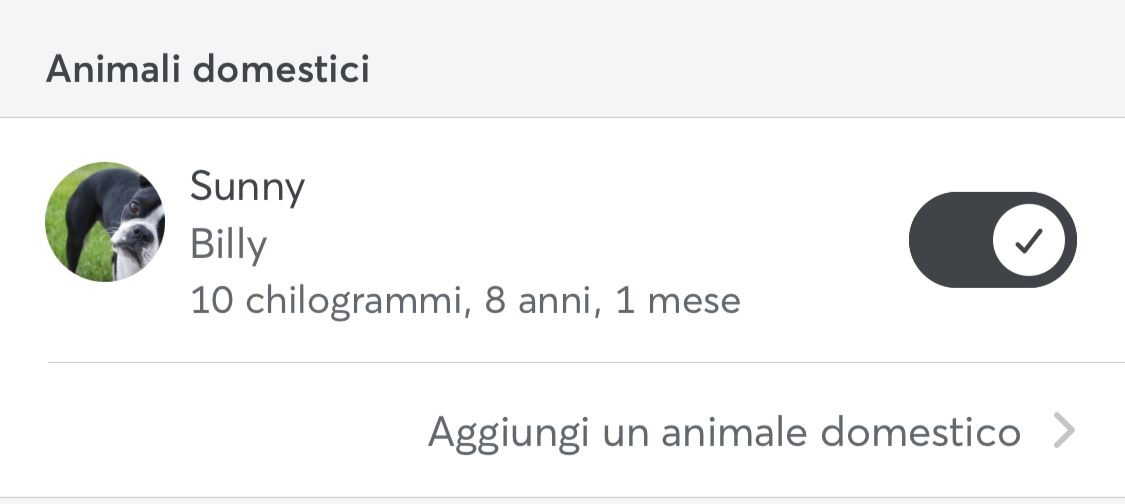The height and width of the screenshot is (504, 1125).
Task: Disable the Sunny pet toggle switch
Action: coord(992,240)
